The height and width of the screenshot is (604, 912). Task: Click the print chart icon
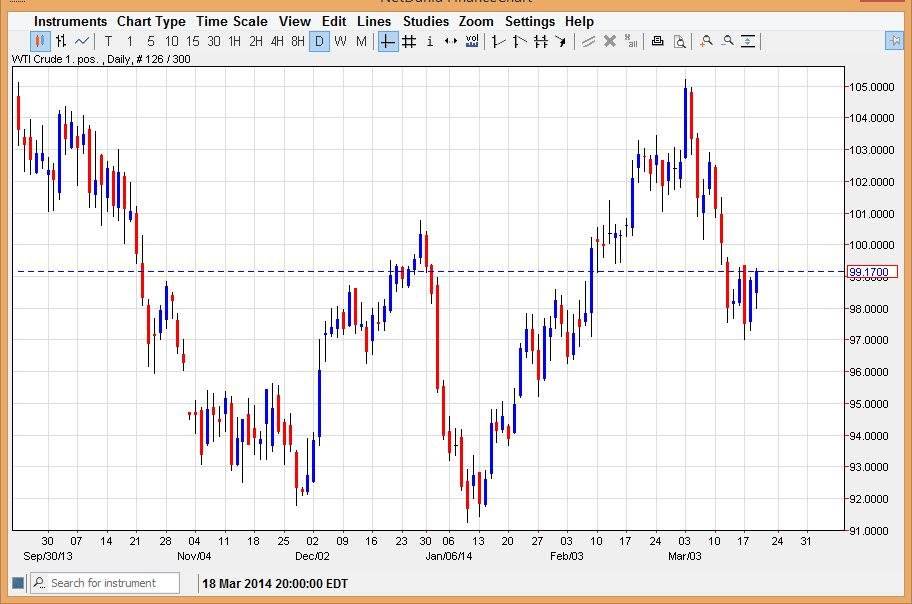pyautogui.click(x=657, y=41)
